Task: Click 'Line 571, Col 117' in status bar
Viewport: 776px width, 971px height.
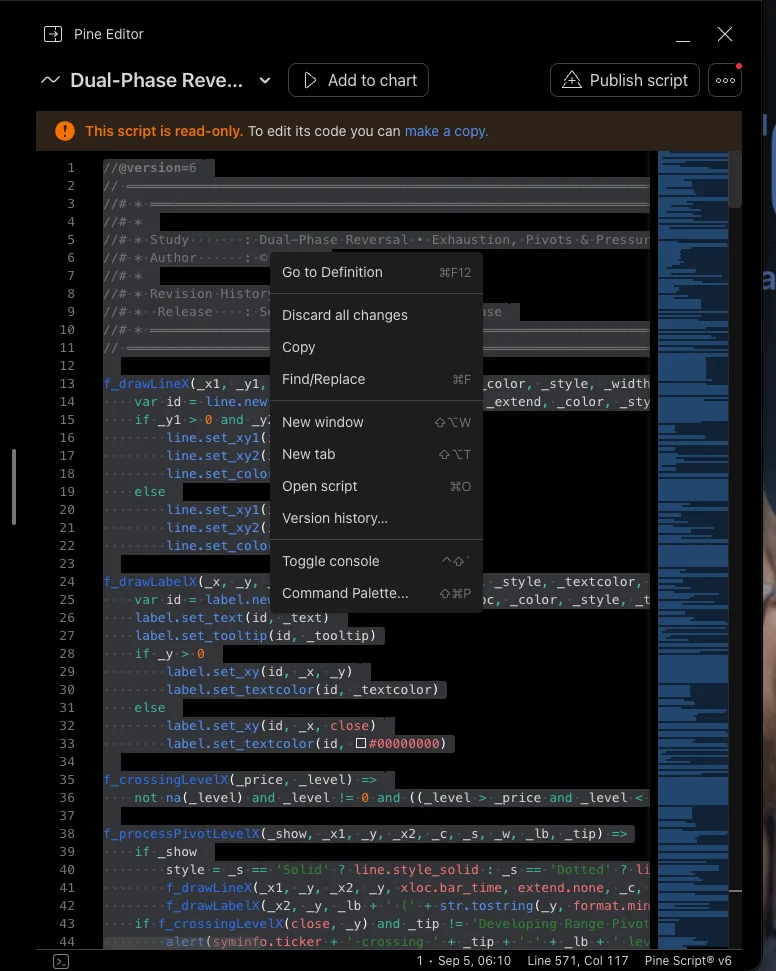Action: (x=577, y=960)
